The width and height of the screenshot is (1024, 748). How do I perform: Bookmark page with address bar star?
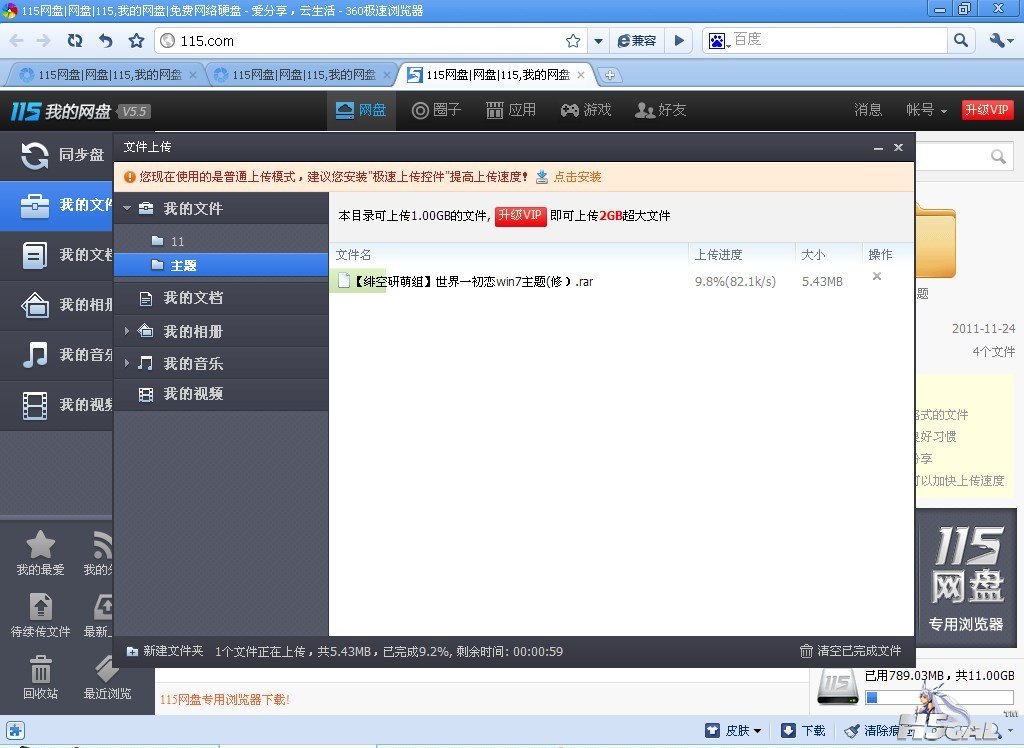coord(573,41)
